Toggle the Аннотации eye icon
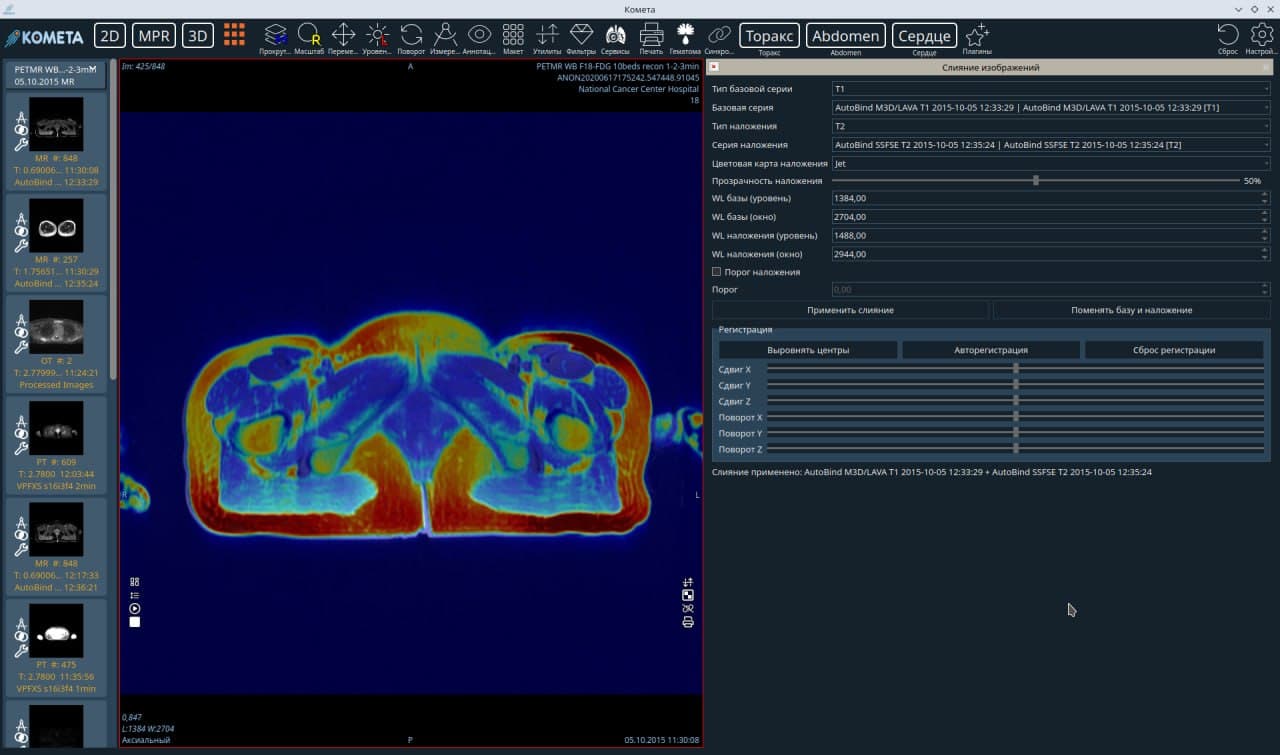The height and width of the screenshot is (755, 1280). click(479, 36)
